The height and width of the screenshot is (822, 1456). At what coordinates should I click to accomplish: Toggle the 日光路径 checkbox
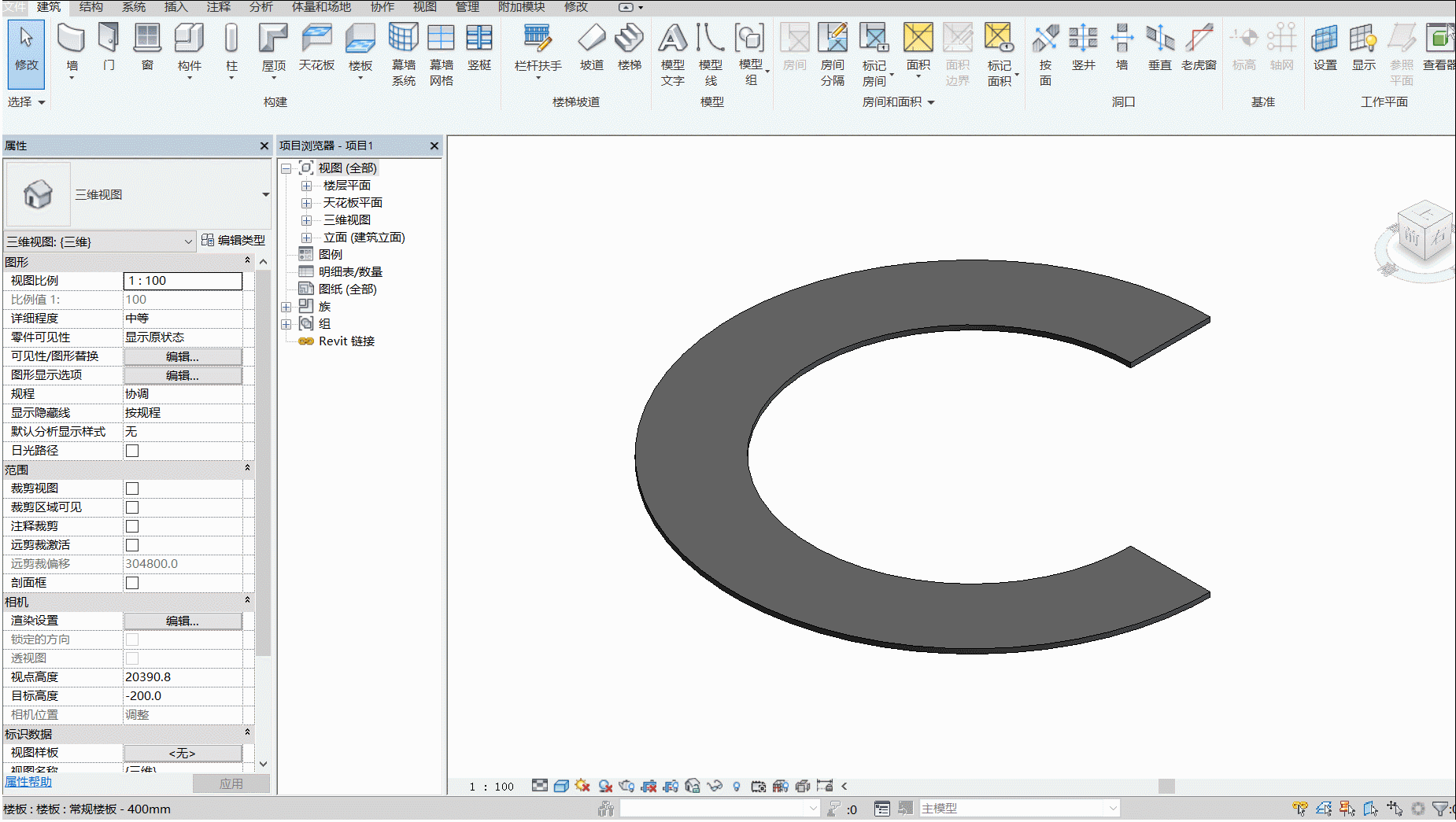132,451
